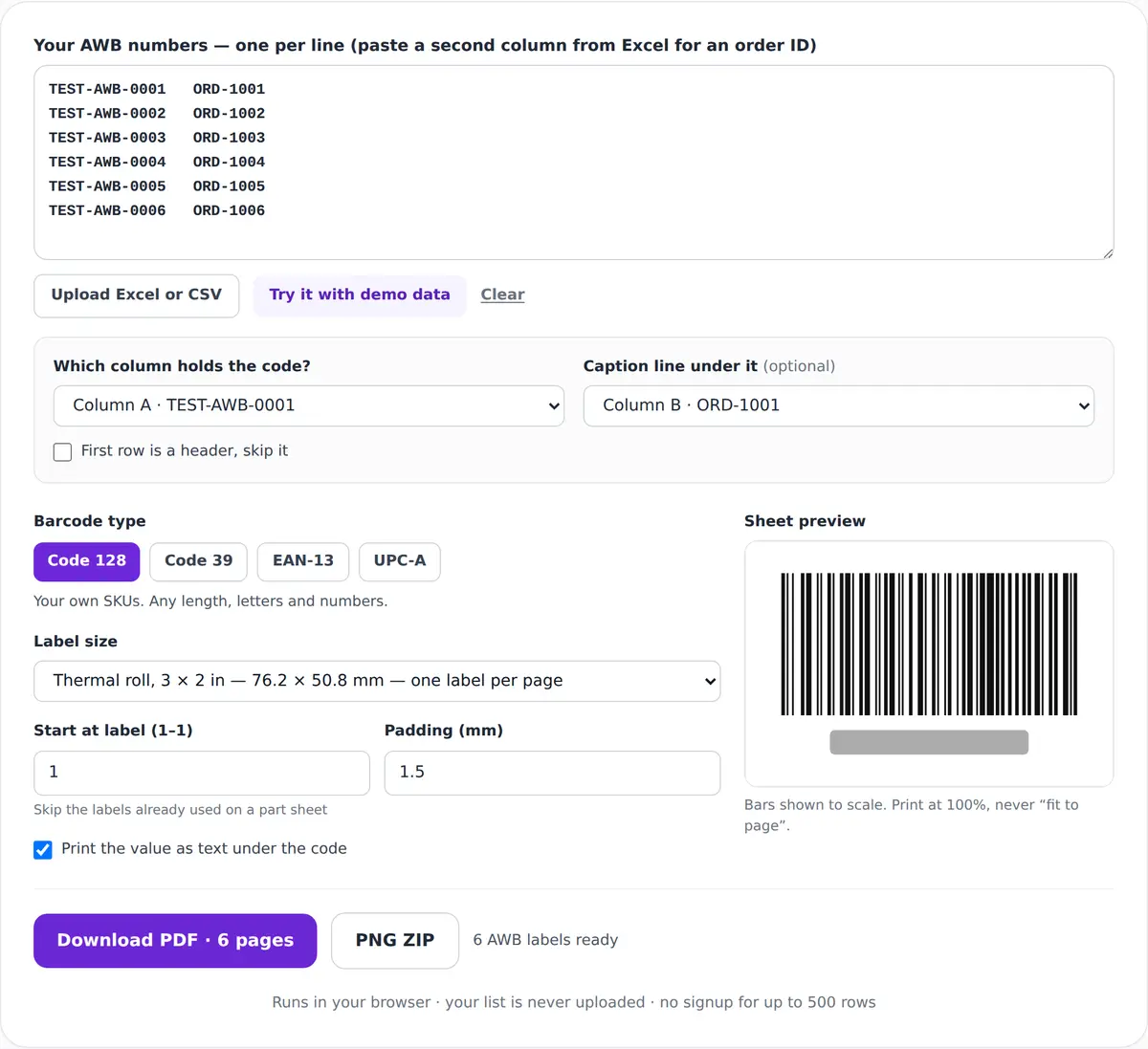This screenshot has height=1049, width=1148.
Task: Click the 'ORD-1006' order ID text
Action: click(x=229, y=210)
